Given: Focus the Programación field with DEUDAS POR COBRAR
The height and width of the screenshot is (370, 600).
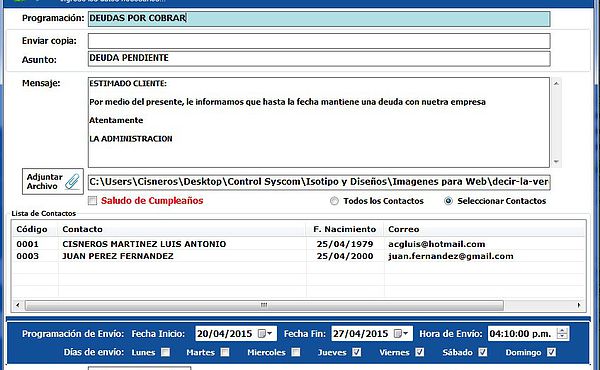Looking at the screenshot, I should click(x=319, y=19).
